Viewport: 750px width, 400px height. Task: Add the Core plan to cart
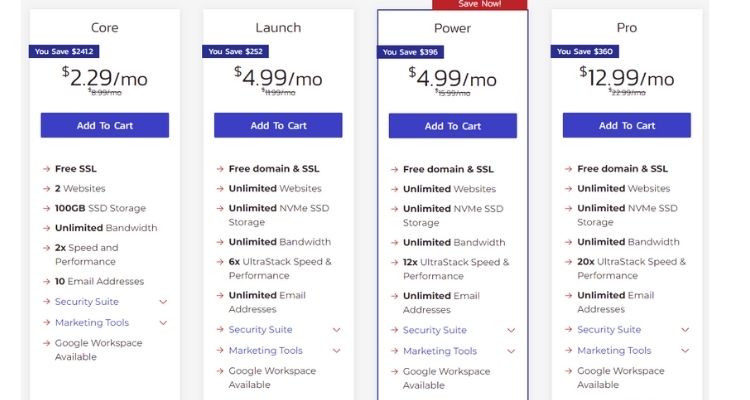click(x=105, y=125)
